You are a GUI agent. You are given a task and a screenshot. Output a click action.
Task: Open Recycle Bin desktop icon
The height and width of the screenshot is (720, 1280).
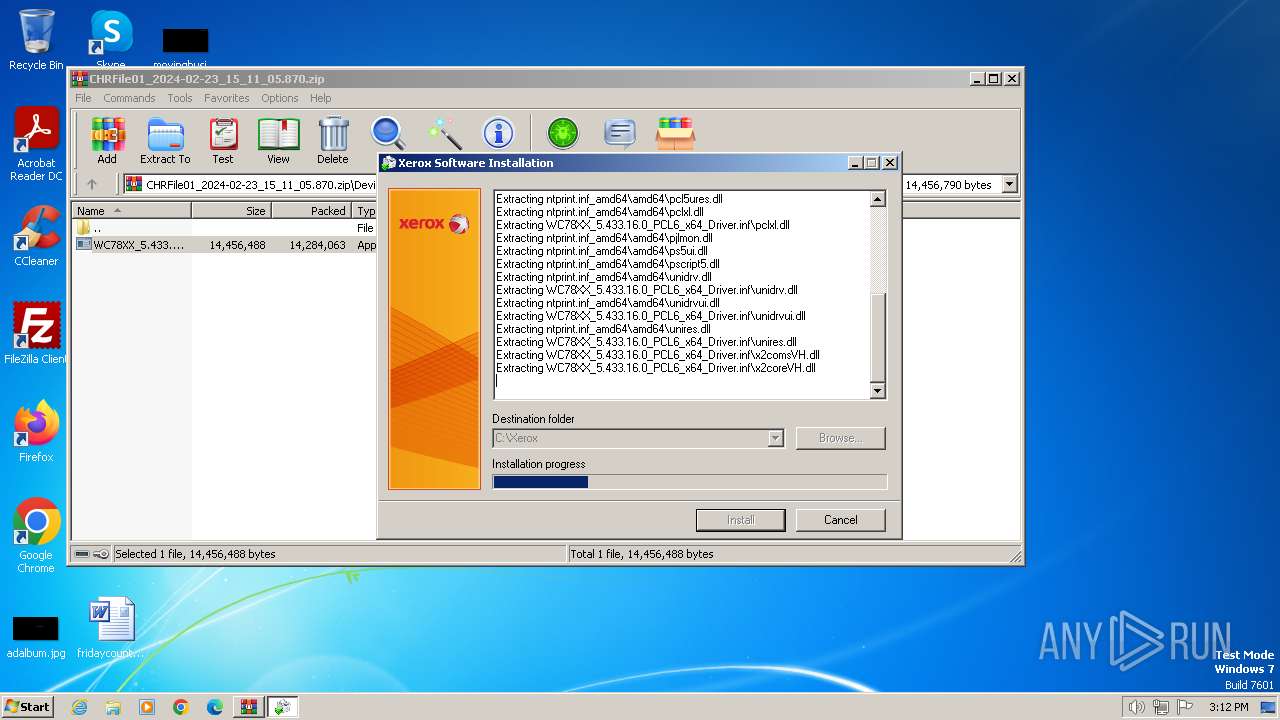(x=36, y=39)
